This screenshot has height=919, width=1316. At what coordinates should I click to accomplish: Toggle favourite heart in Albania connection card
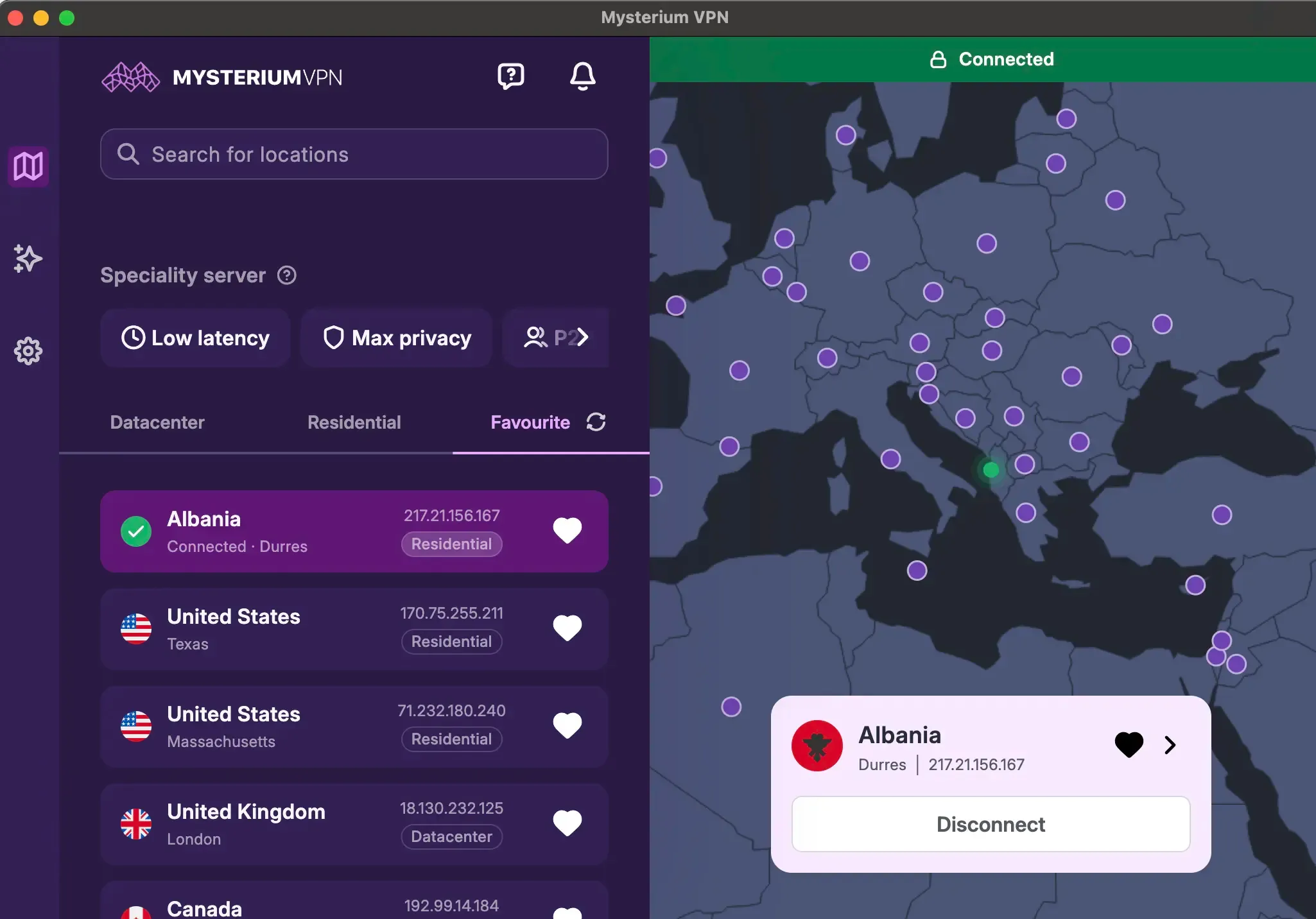[1129, 745]
